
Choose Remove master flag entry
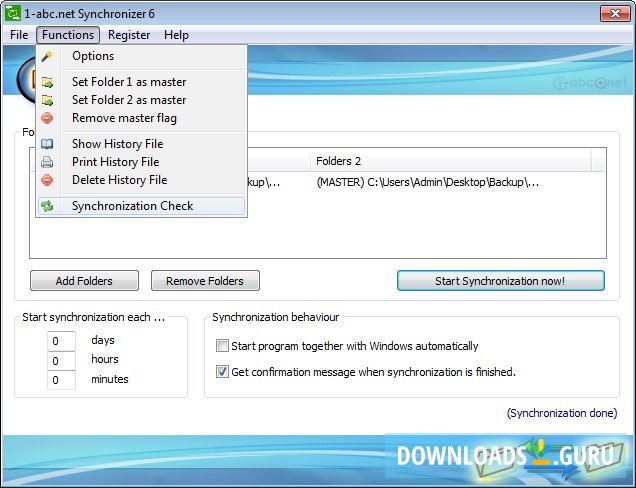pos(141,118)
